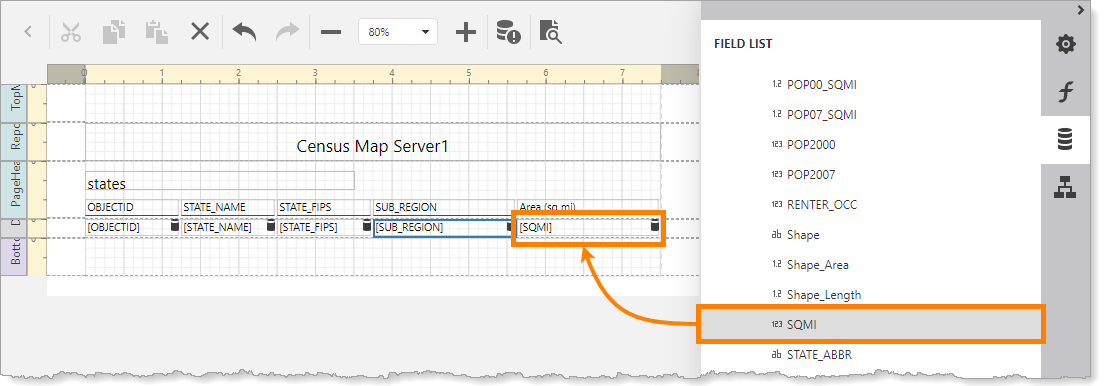Collapse the right panel with the chevron
Image resolution: width=1106 pixels, height=386 pixels.
pos(1081,10)
